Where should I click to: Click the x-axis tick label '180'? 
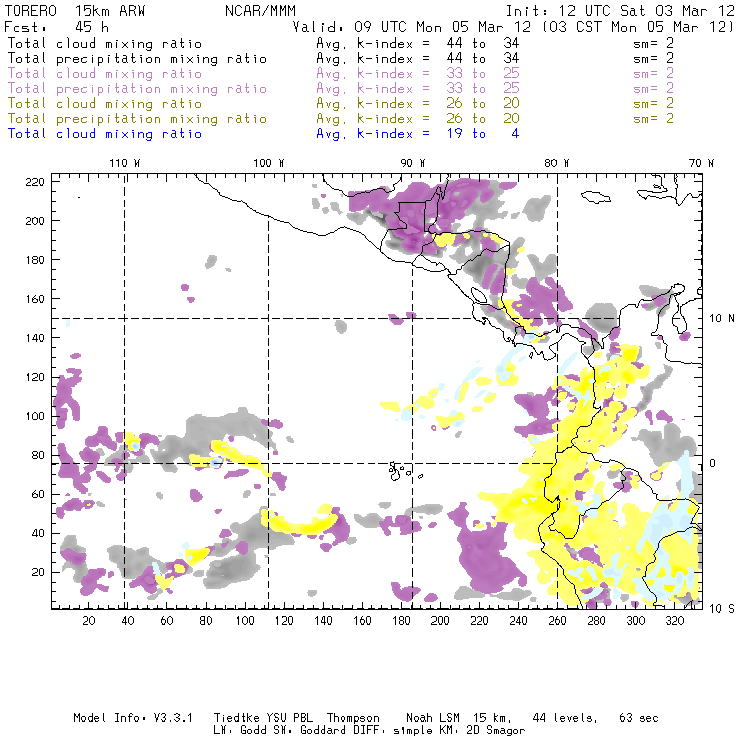tap(401, 621)
